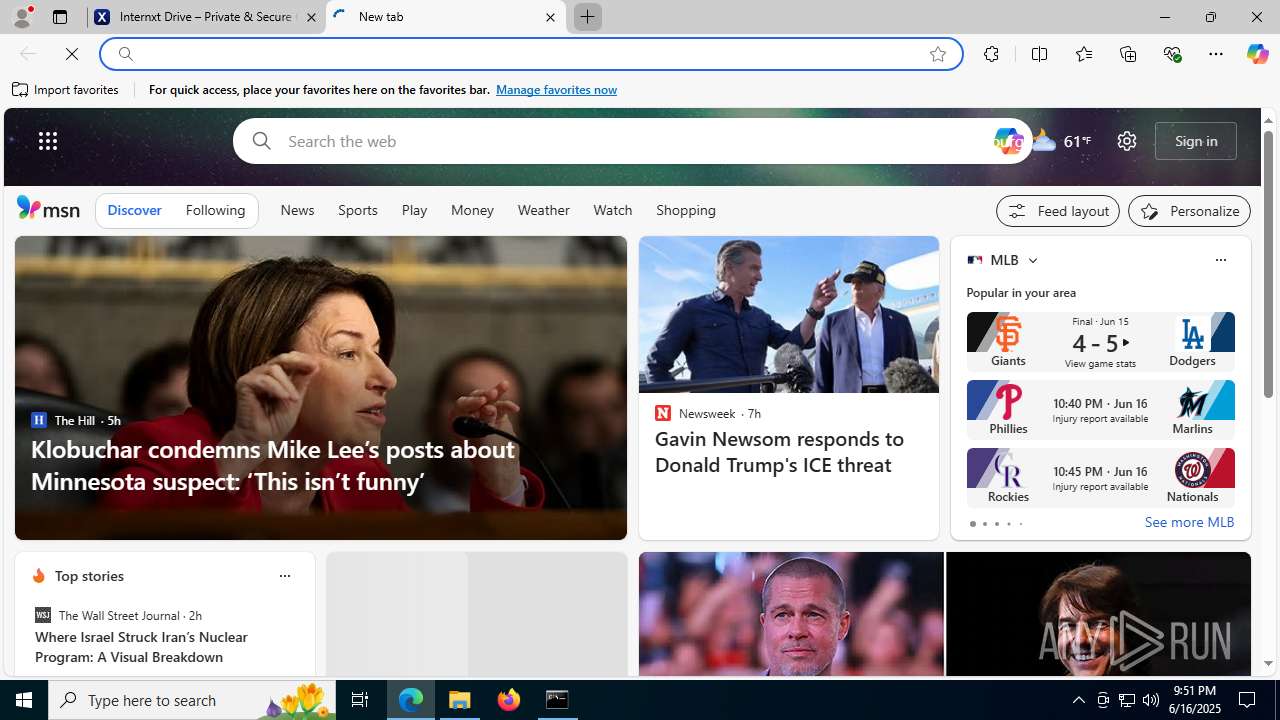
Task: Open Task View on taskbar
Action: tap(359, 700)
